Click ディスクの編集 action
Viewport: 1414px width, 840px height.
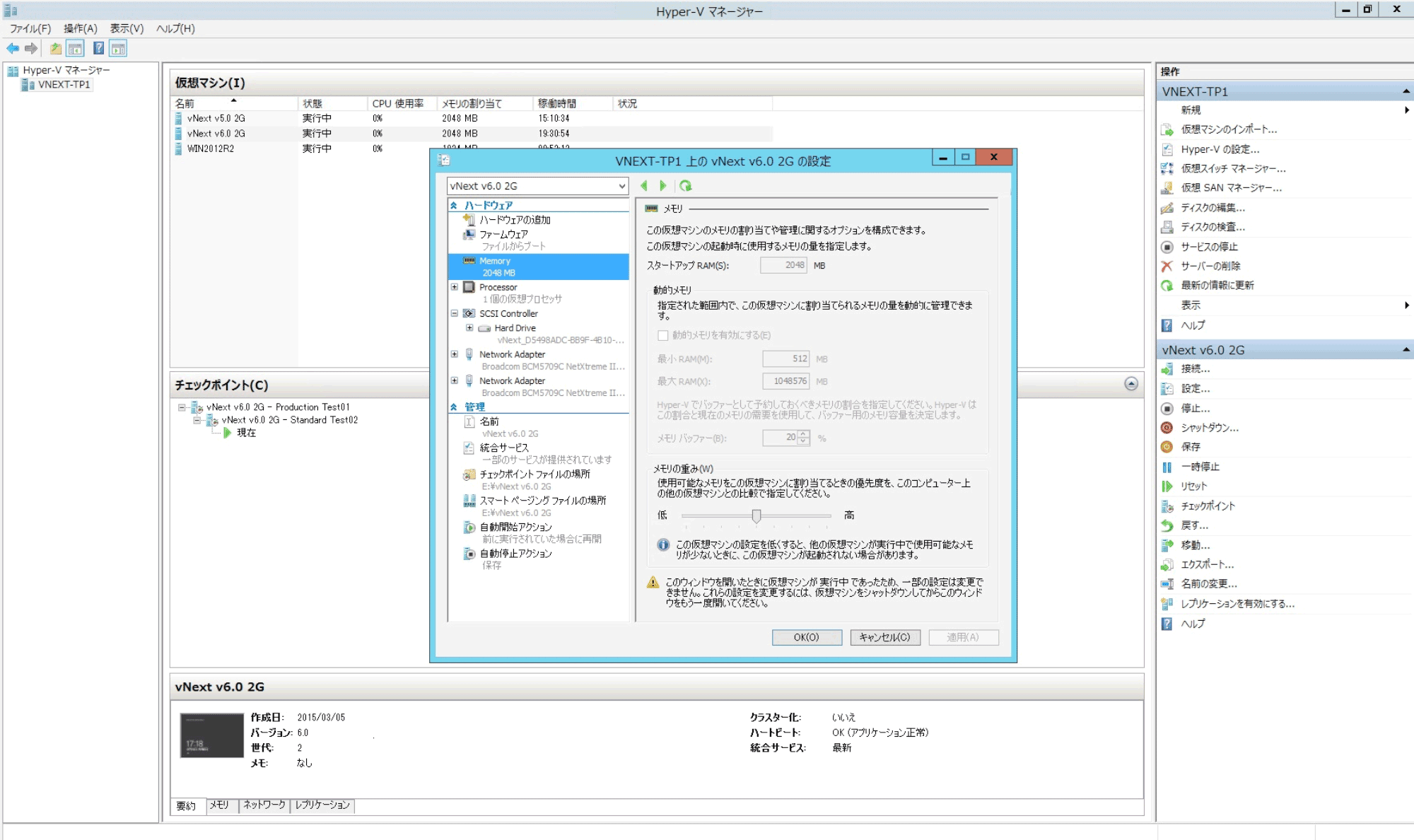[x=1213, y=208]
